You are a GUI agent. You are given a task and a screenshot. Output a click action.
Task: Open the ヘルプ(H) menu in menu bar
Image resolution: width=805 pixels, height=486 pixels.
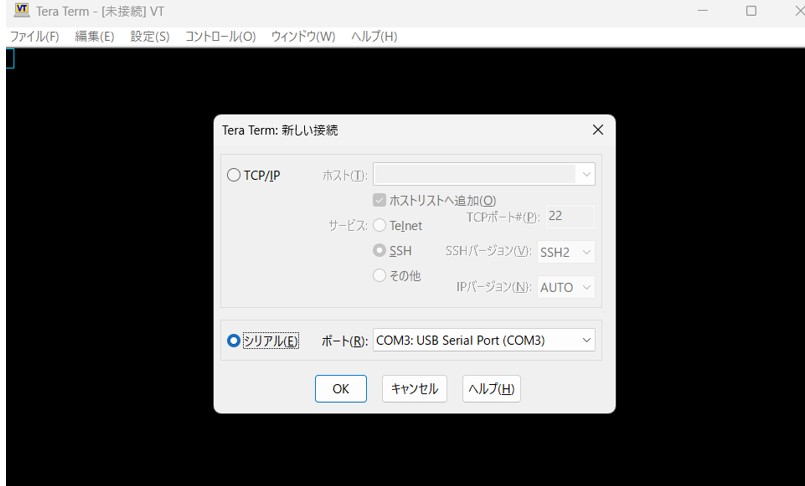coord(374,36)
